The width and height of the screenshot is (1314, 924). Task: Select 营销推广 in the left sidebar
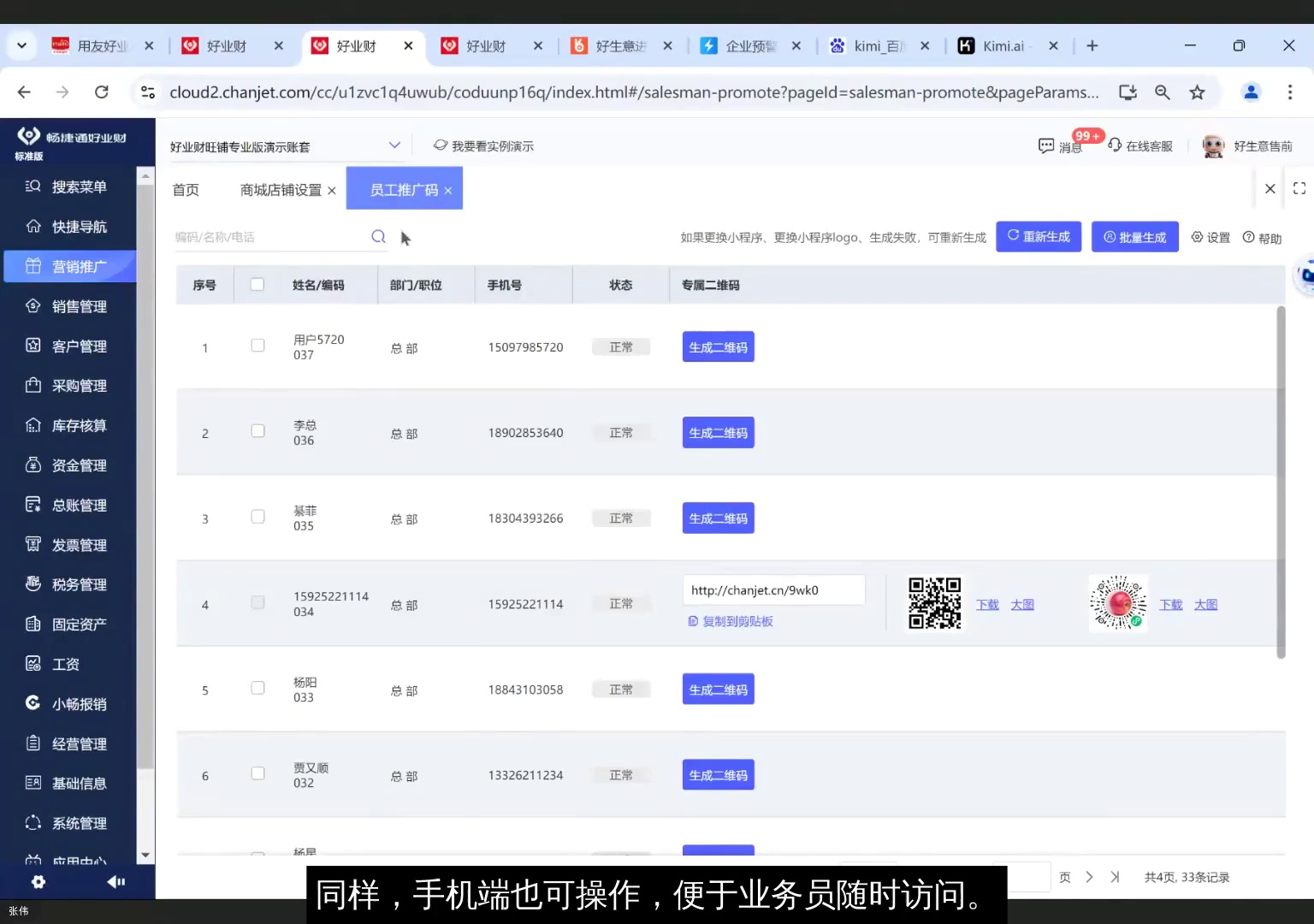77,266
